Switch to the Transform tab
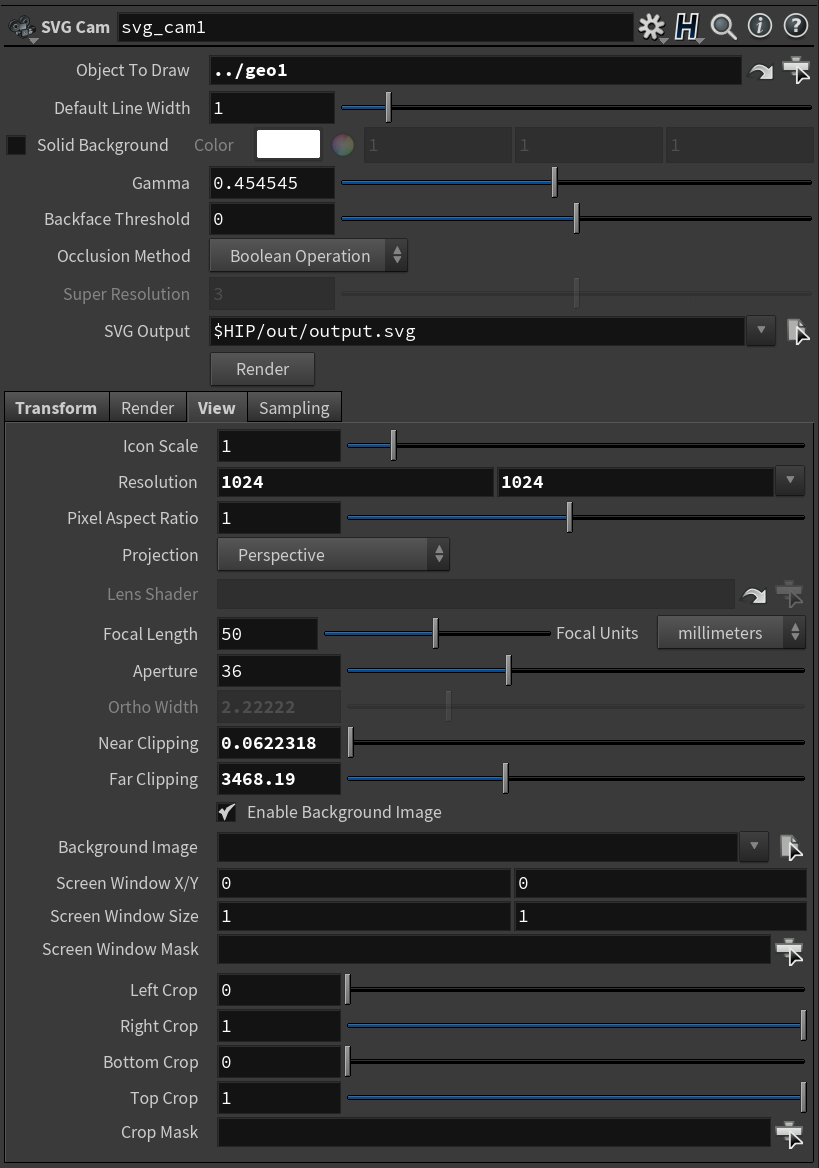Viewport: 819px width, 1168px height. tap(56, 408)
